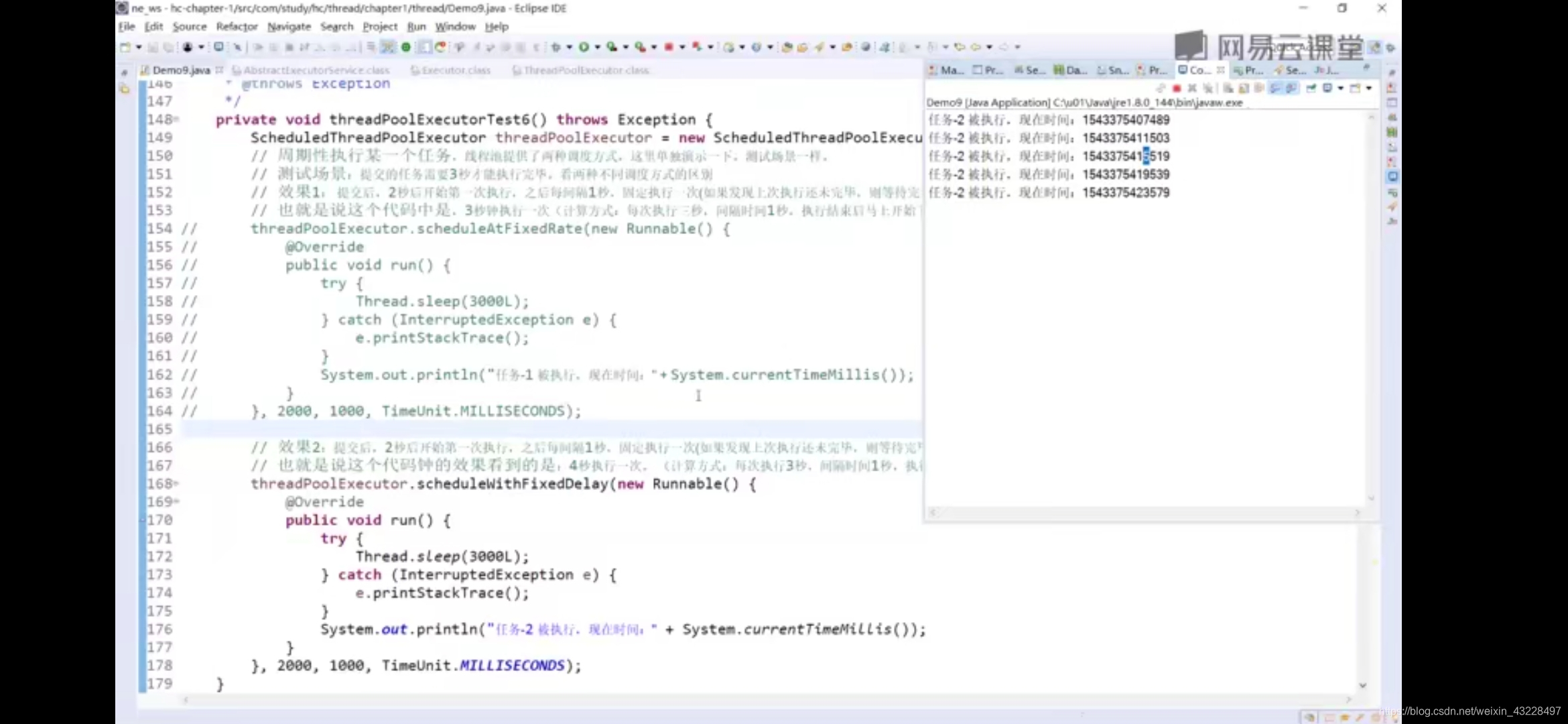1568x724 pixels.
Task: Open the Window menu
Action: click(455, 26)
